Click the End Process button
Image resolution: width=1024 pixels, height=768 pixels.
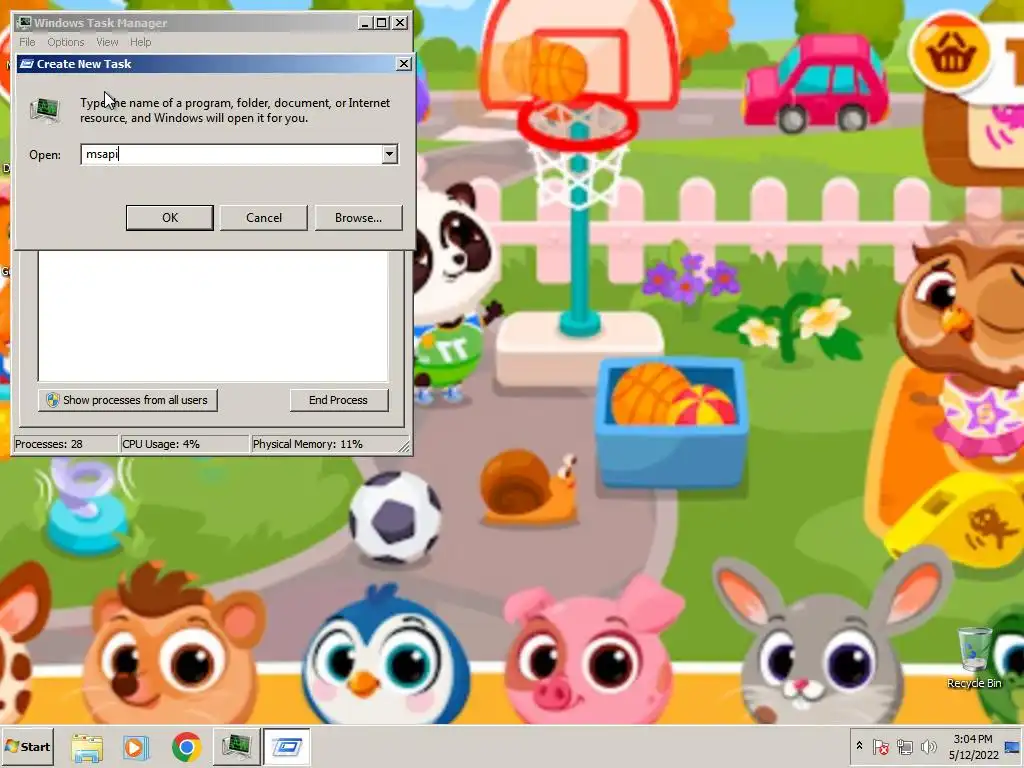point(339,400)
